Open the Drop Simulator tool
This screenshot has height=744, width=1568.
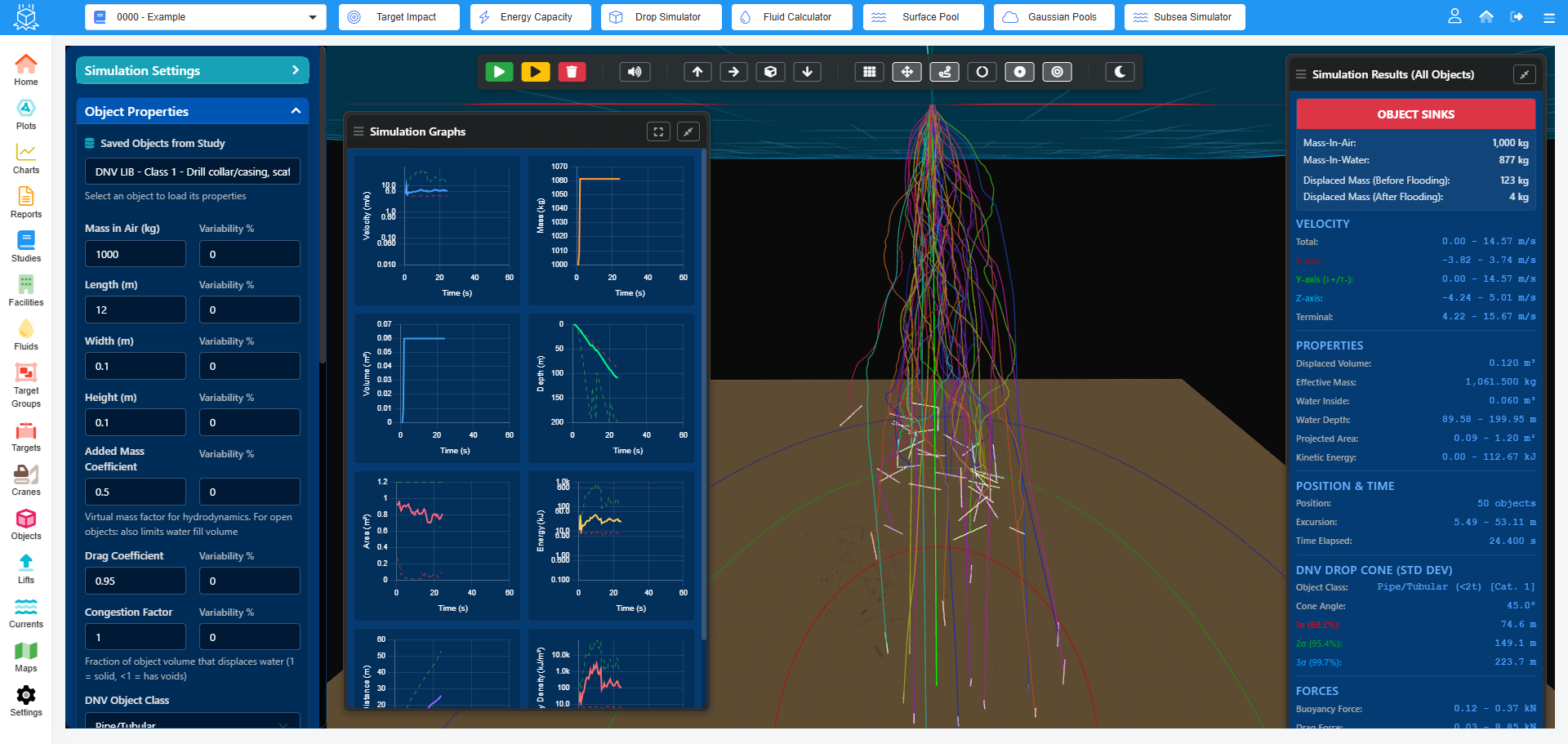pyautogui.click(x=660, y=16)
